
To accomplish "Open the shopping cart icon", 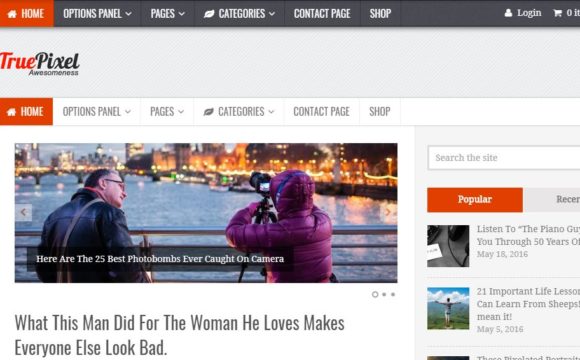I will tap(557, 13).
